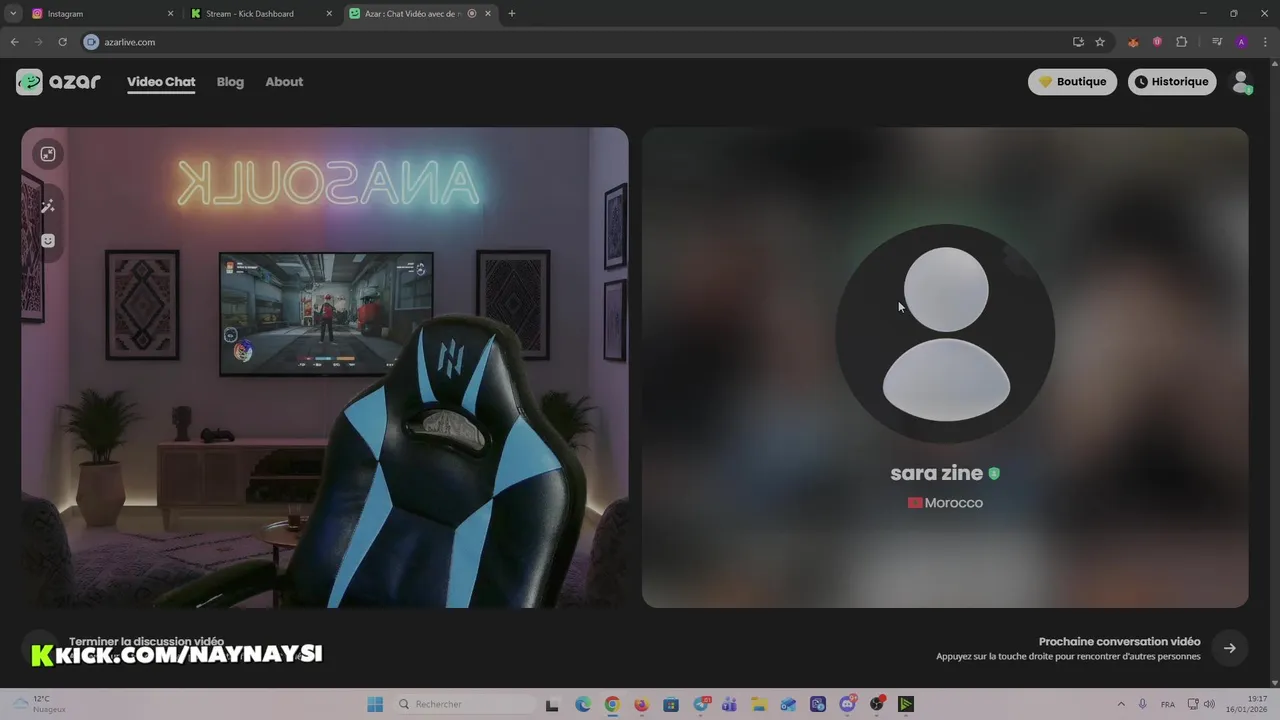1280x720 pixels.
Task: Open a new browser tab
Action: (512, 14)
